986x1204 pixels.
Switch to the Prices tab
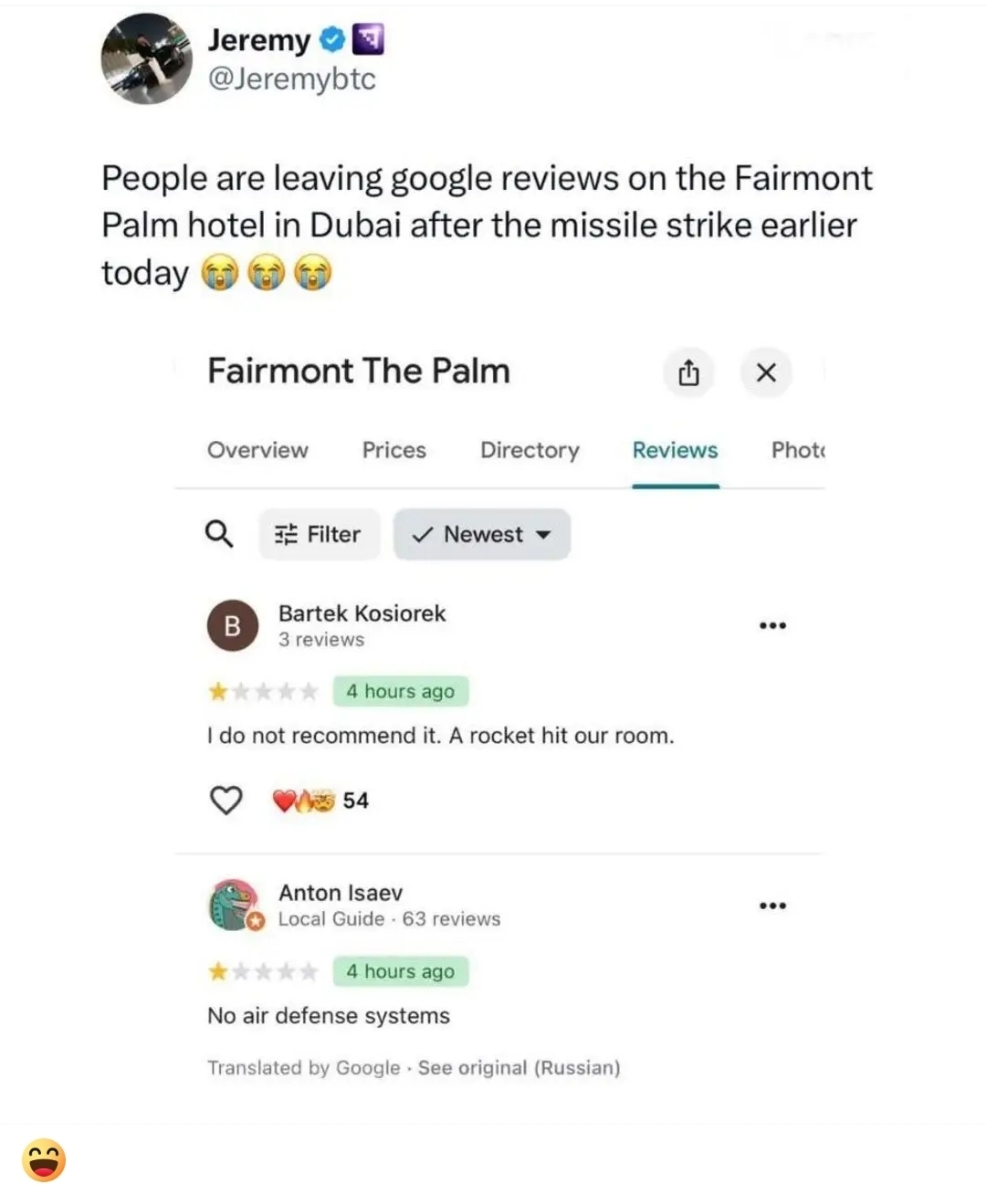pyautogui.click(x=393, y=450)
